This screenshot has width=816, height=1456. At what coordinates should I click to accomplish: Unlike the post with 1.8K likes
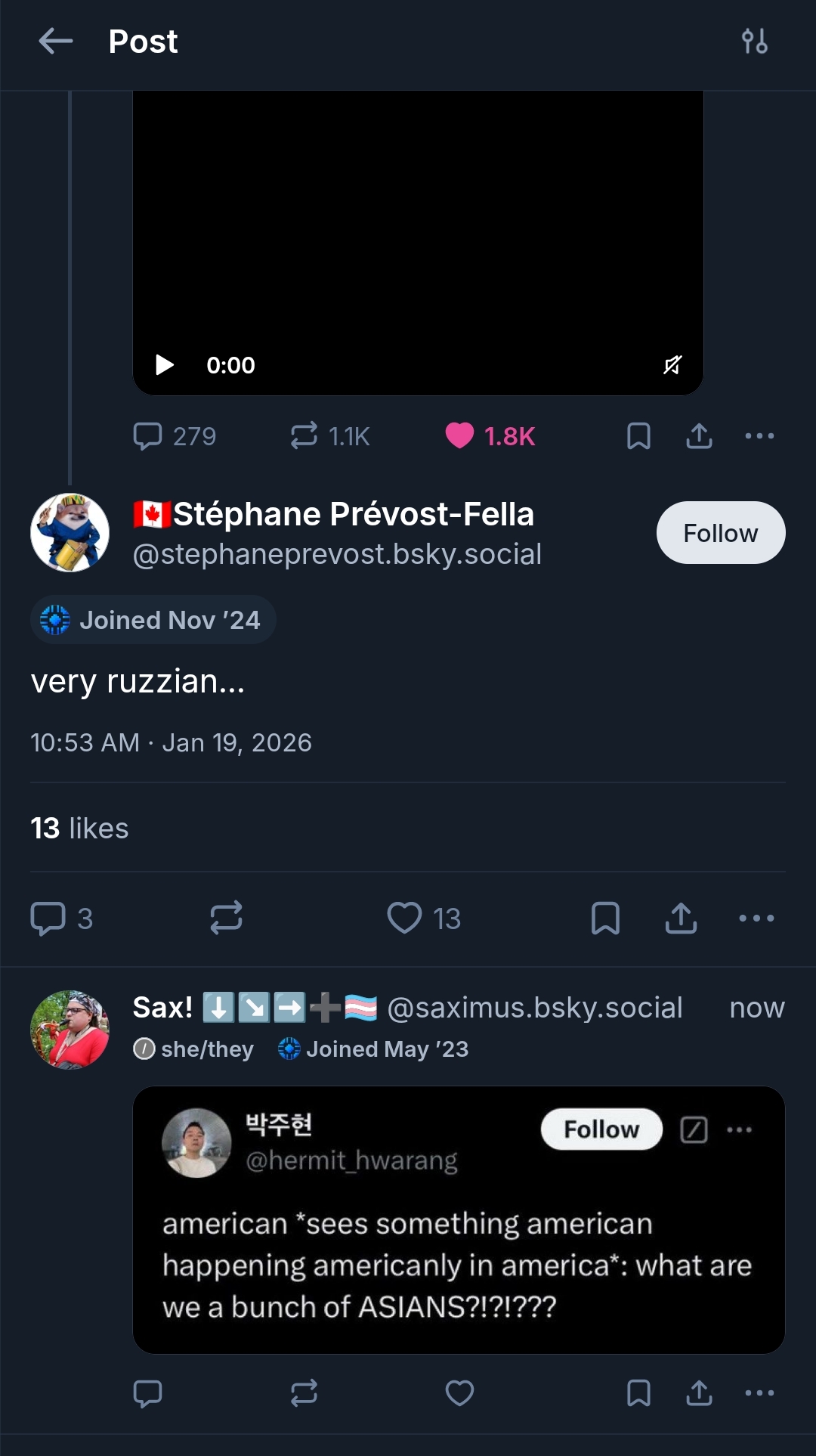point(459,436)
